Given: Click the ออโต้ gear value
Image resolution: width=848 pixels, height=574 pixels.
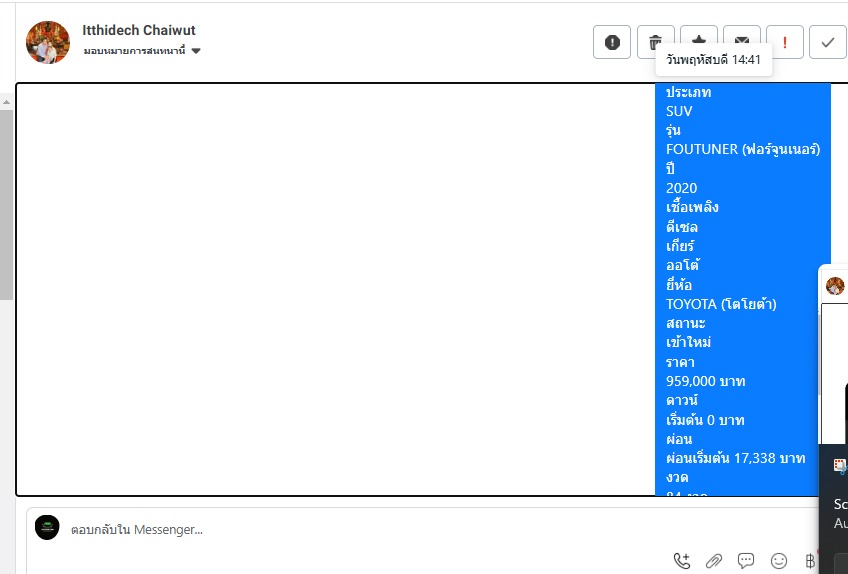Looking at the screenshot, I should [x=683, y=265].
